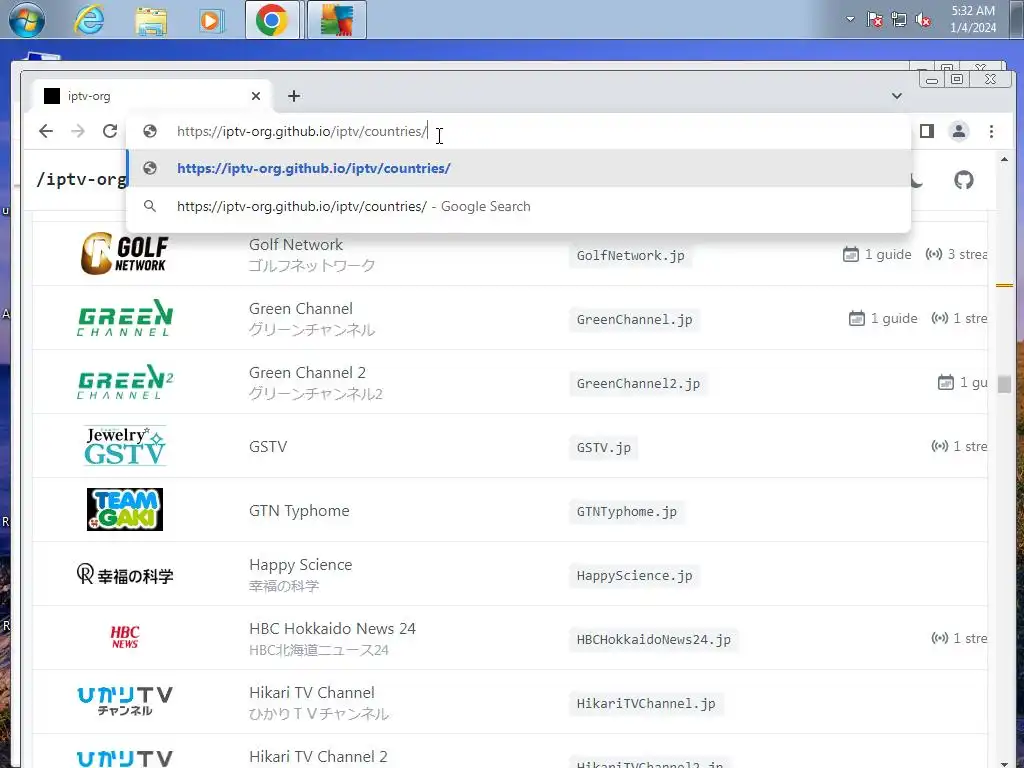This screenshot has height=768, width=1024.
Task: Copy the GreenChannel.jp channel ID
Action: pyautogui.click(x=634, y=319)
